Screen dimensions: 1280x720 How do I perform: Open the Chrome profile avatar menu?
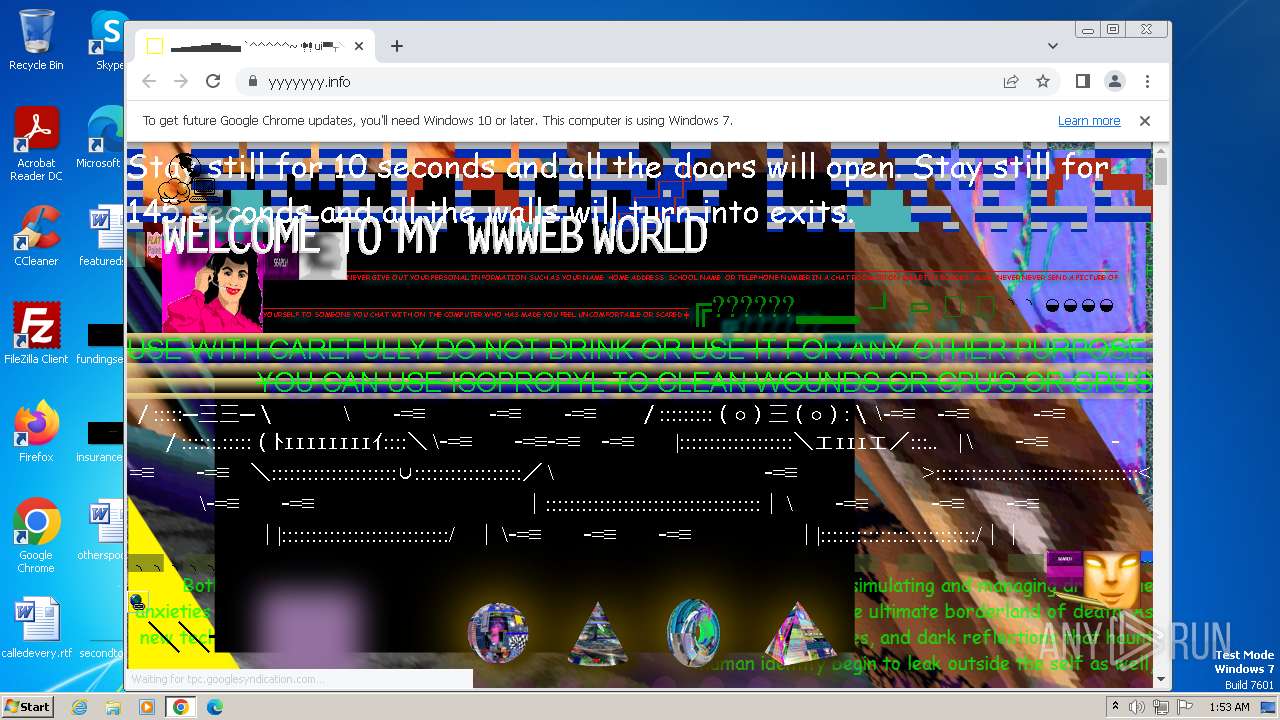click(x=1115, y=82)
